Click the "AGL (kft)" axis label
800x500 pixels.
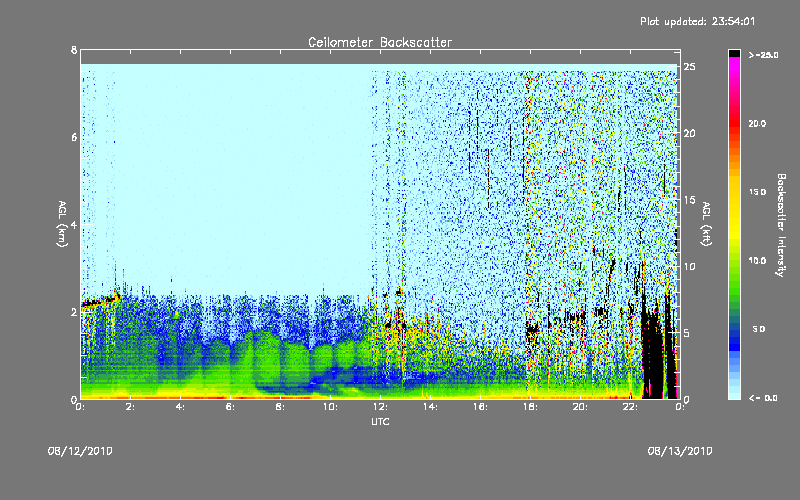click(706, 224)
